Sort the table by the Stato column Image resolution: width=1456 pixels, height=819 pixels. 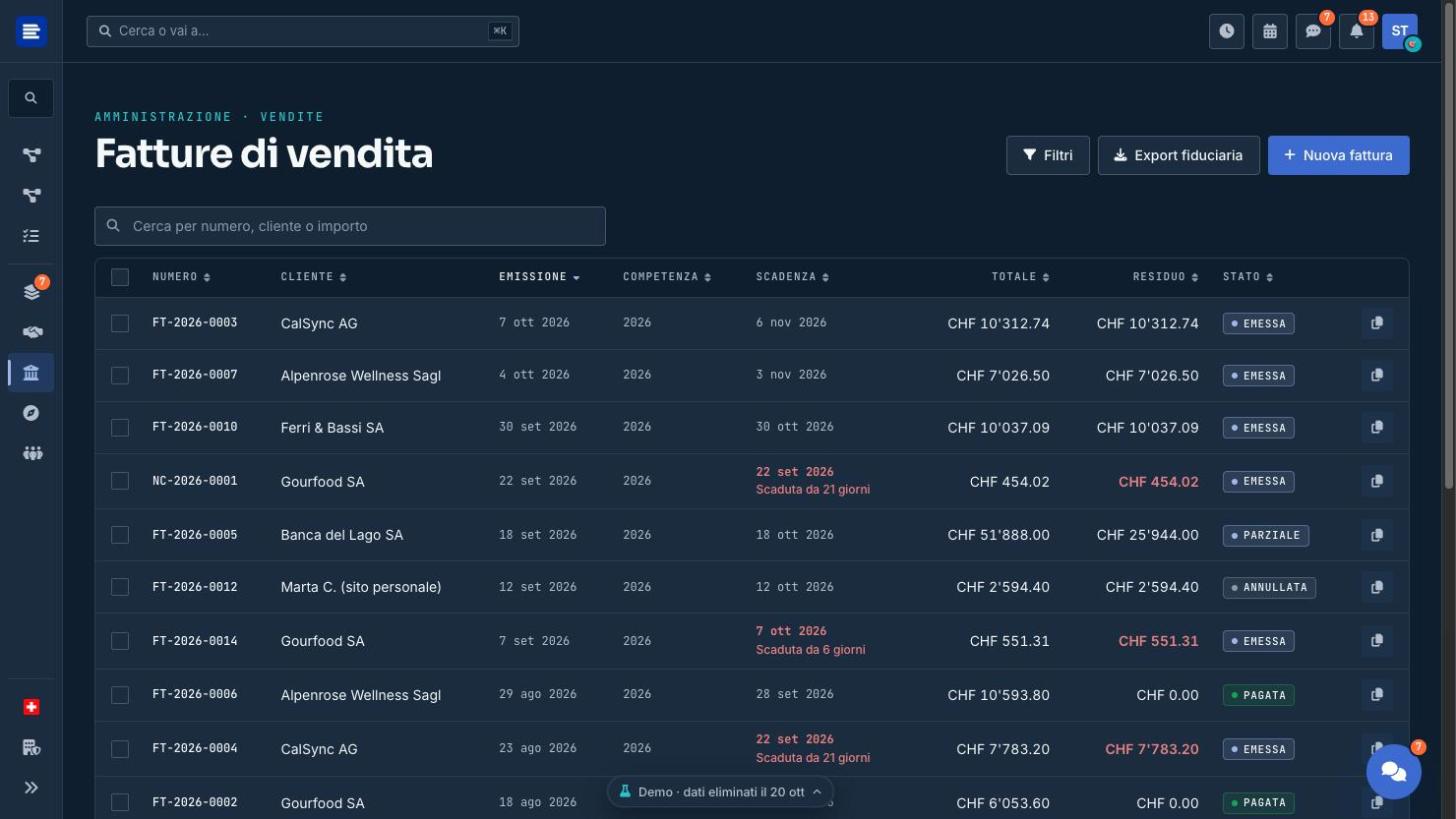click(x=1248, y=277)
